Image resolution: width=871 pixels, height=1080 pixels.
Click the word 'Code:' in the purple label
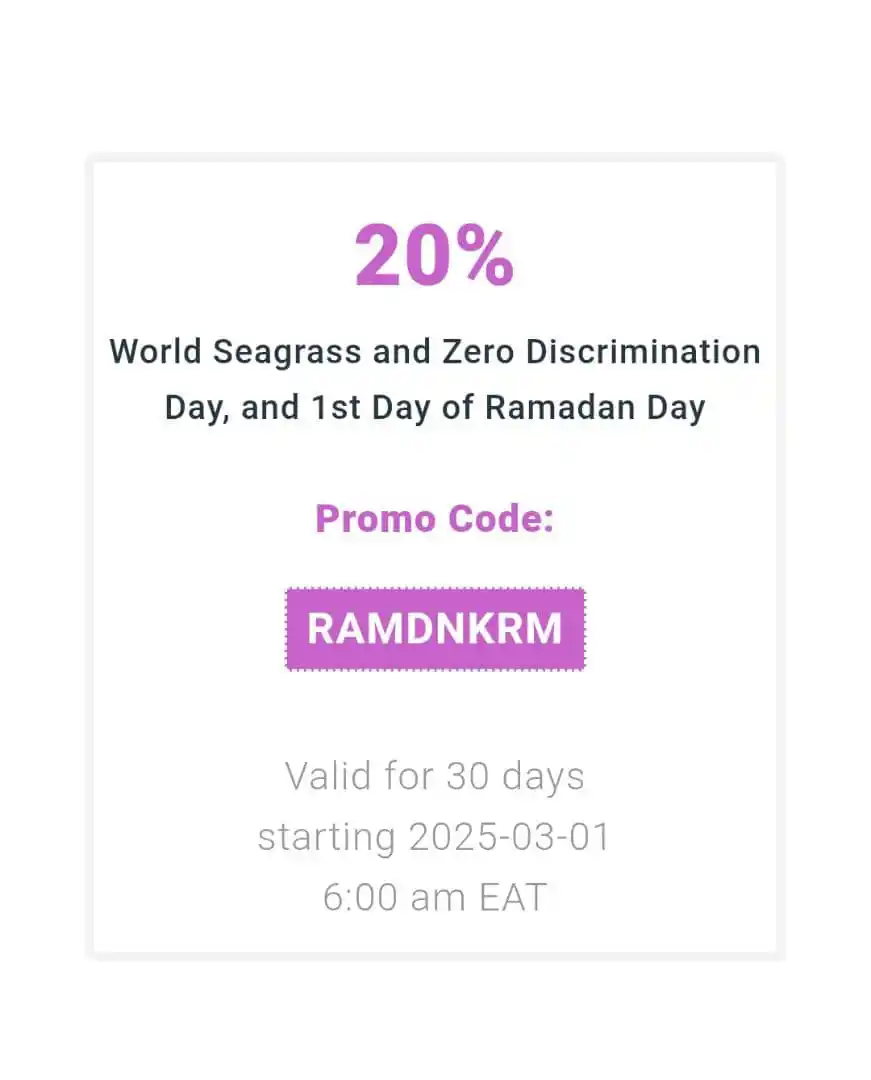[x=501, y=518]
